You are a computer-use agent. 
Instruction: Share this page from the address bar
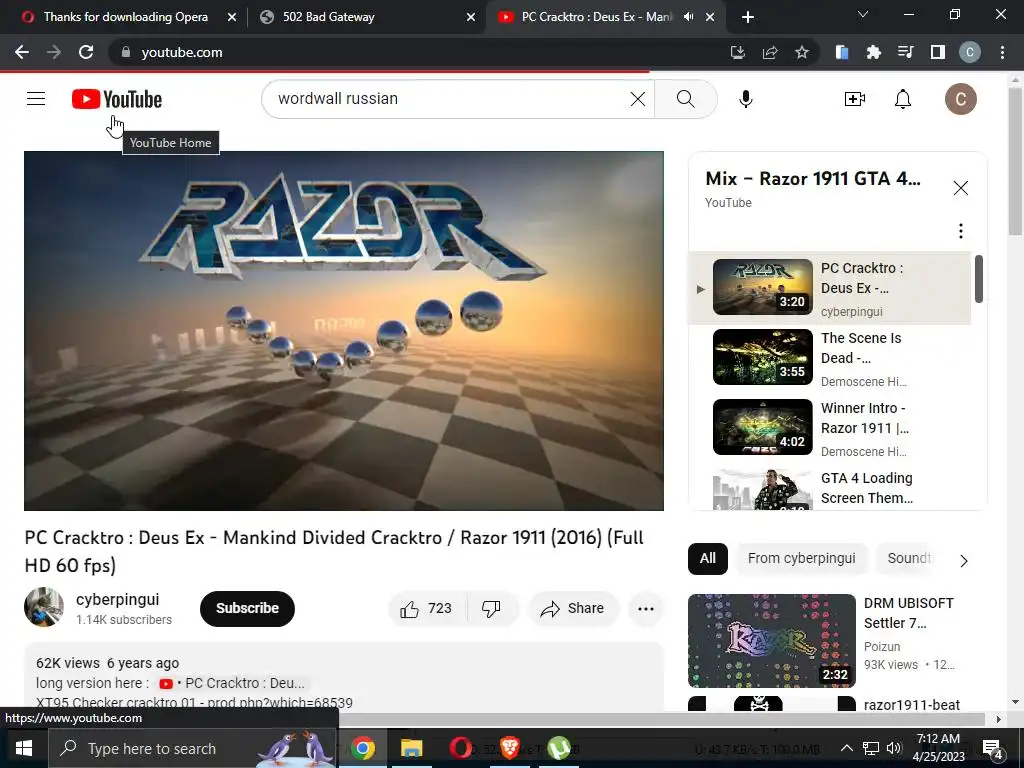click(x=770, y=52)
